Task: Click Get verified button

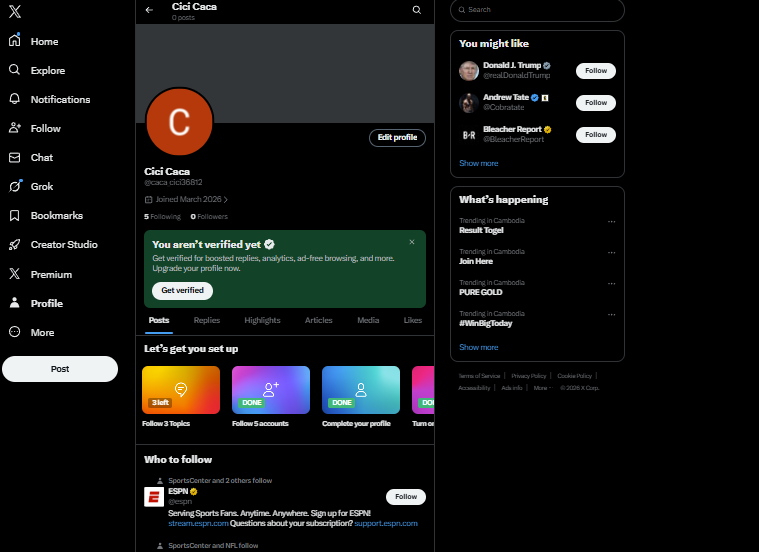Action: coord(182,291)
